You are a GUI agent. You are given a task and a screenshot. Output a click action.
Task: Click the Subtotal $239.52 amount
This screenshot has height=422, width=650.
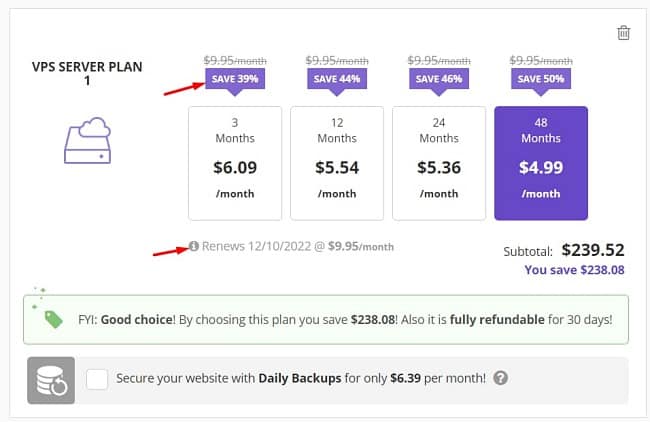pos(593,250)
